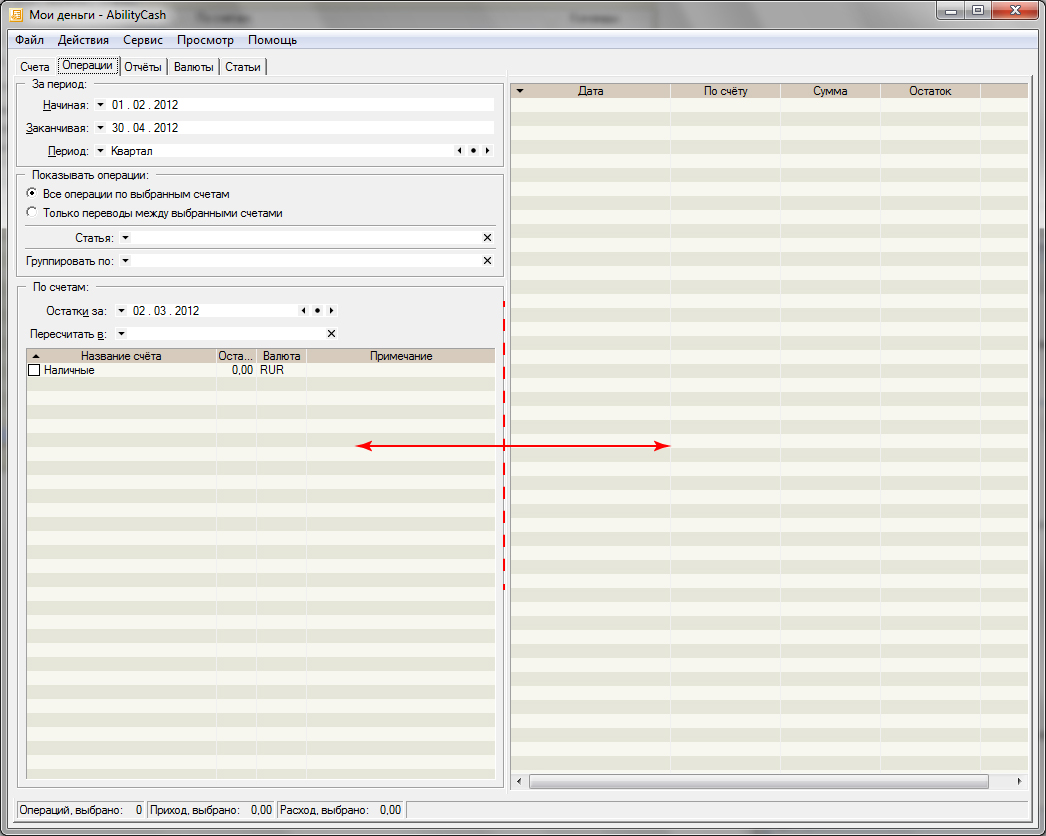1046x836 pixels.
Task: Clear the Пересчитать в currency field with X
Action: pos(331,334)
